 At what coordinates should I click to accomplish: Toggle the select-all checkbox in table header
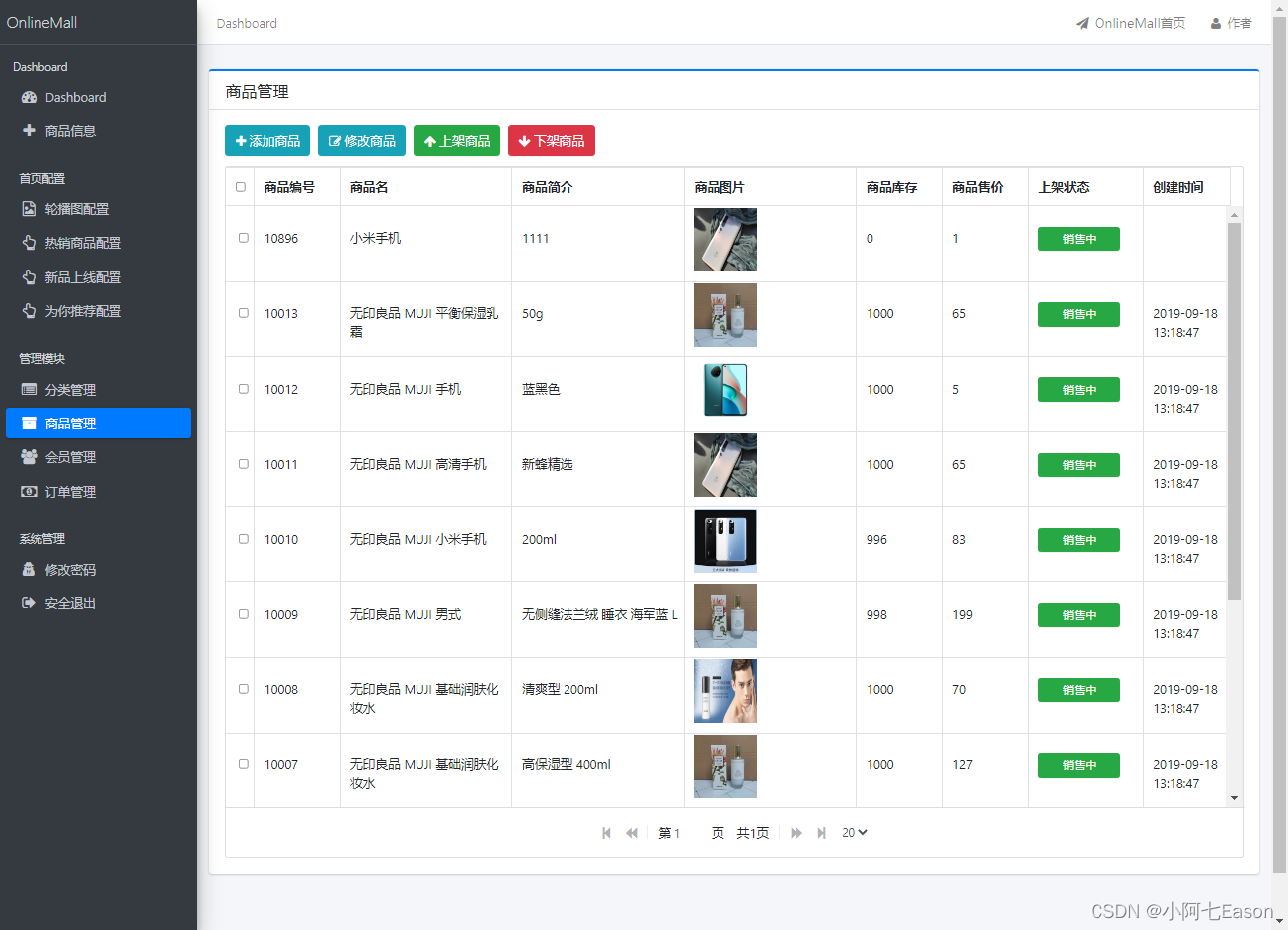coord(239,185)
